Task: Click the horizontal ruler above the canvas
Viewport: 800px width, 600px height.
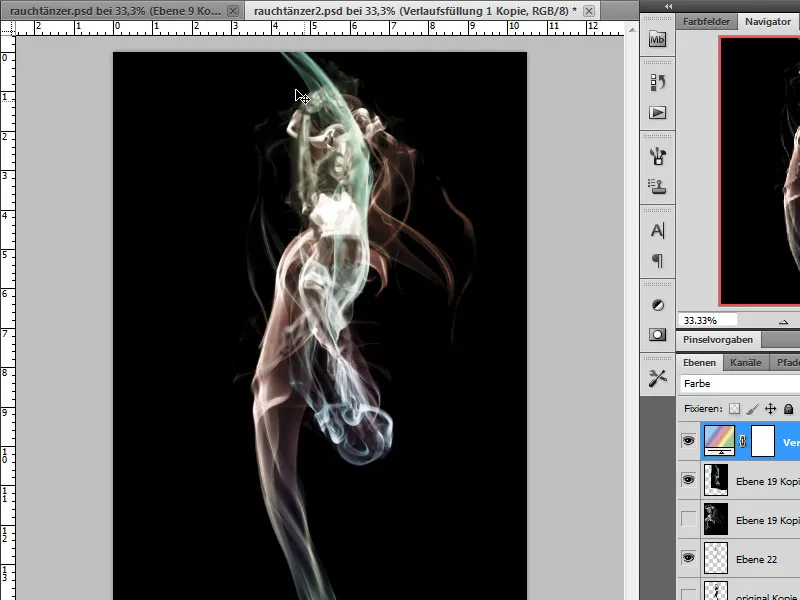Action: [x=319, y=28]
